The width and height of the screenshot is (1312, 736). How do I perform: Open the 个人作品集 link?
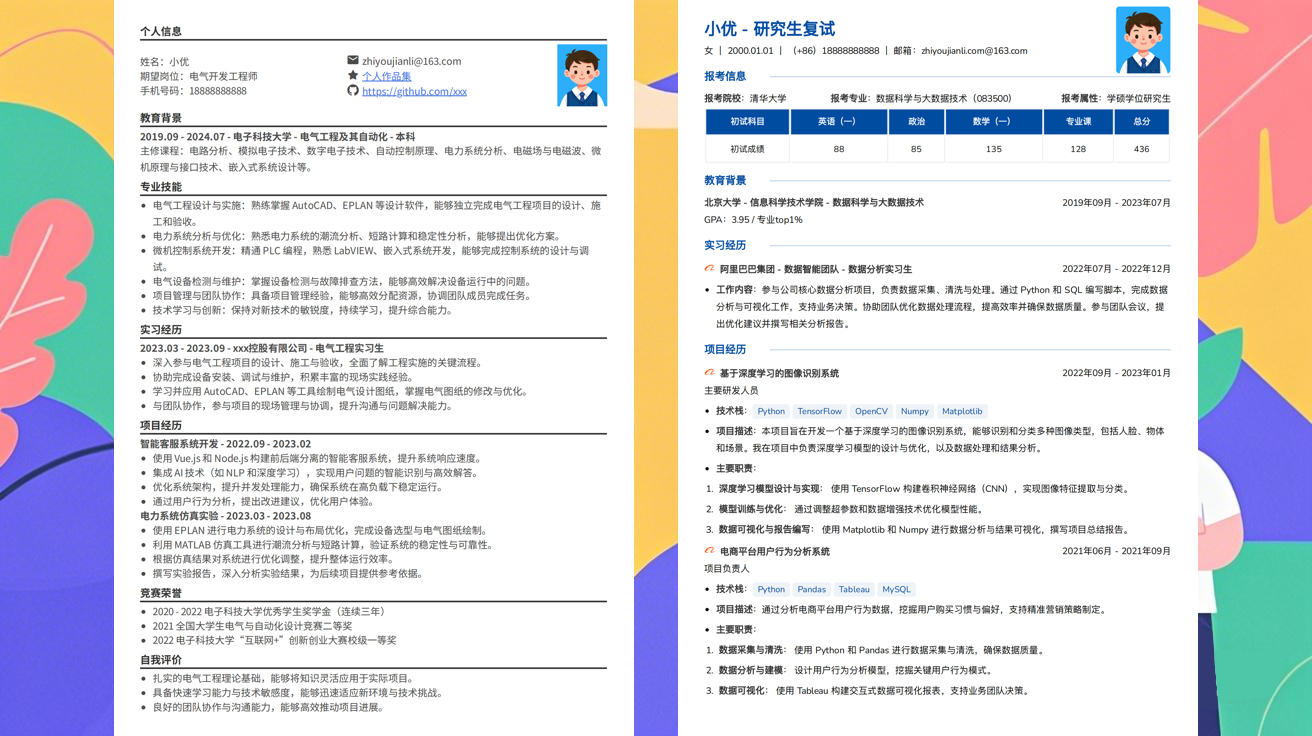(x=387, y=76)
